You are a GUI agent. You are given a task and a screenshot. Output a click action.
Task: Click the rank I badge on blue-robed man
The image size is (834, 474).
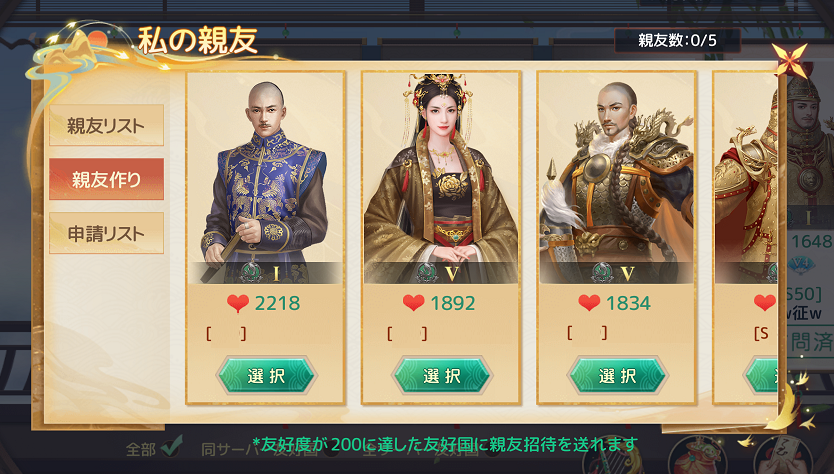(x=265, y=273)
